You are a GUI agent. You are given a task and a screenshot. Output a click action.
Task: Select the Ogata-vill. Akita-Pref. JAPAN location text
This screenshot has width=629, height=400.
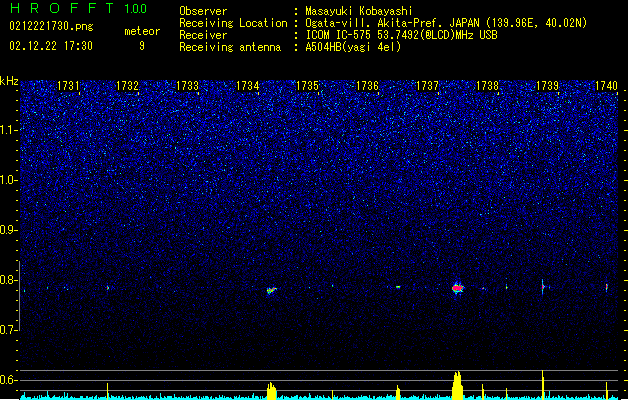pos(446,23)
